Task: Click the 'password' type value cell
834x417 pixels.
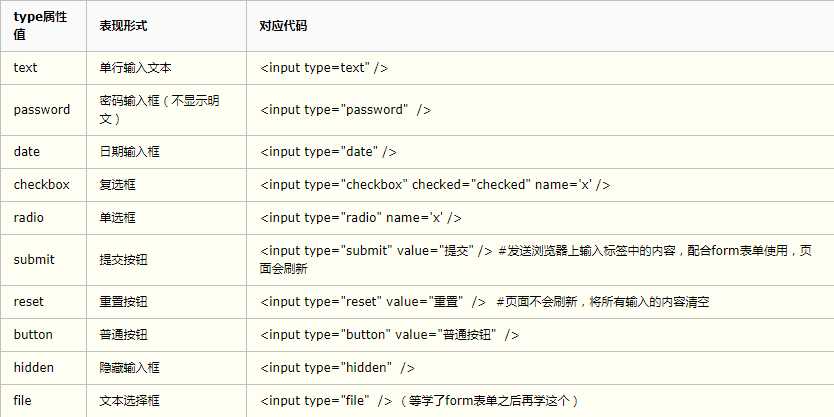Action: point(41,110)
